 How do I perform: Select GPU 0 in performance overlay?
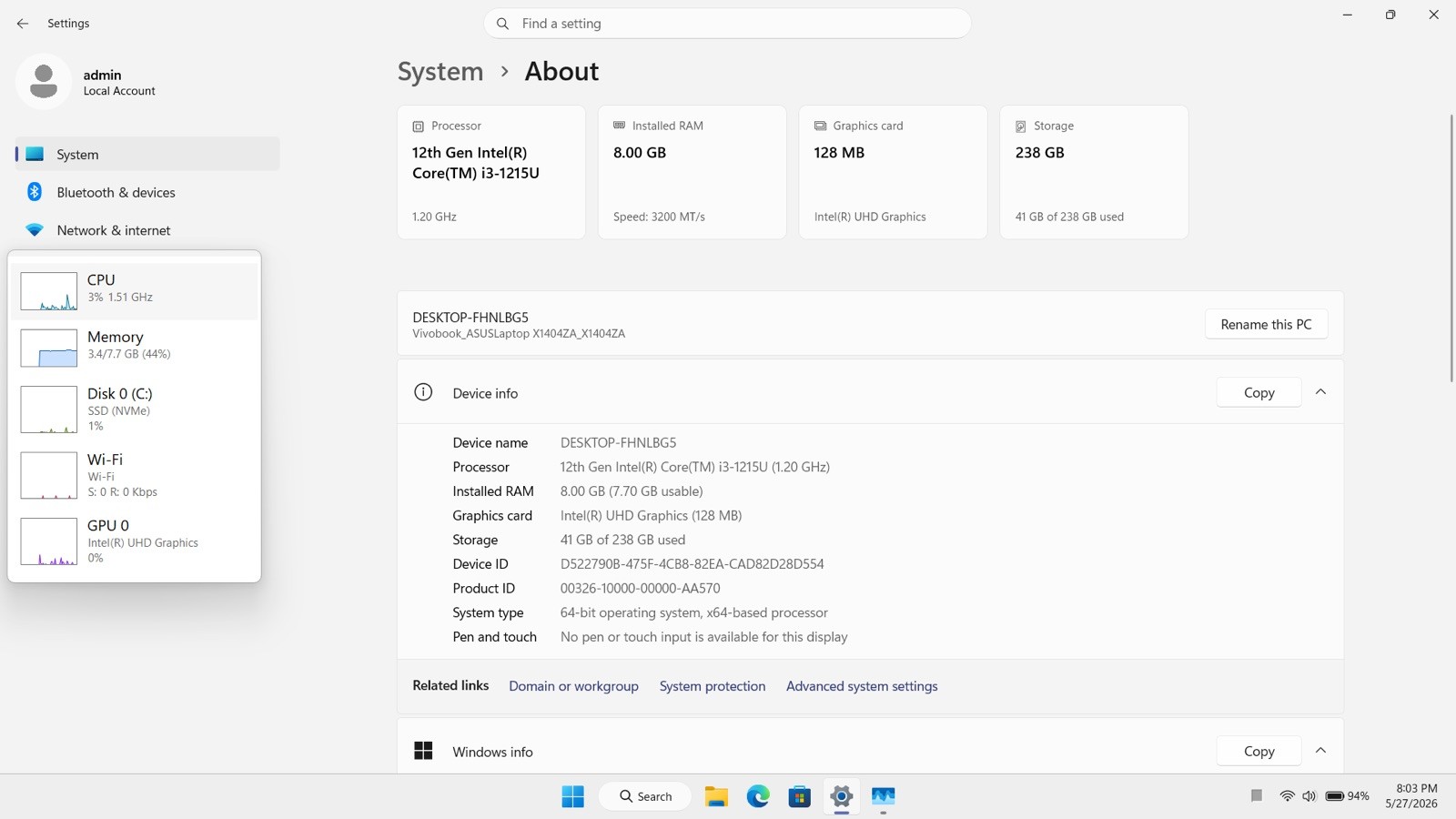click(x=135, y=541)
